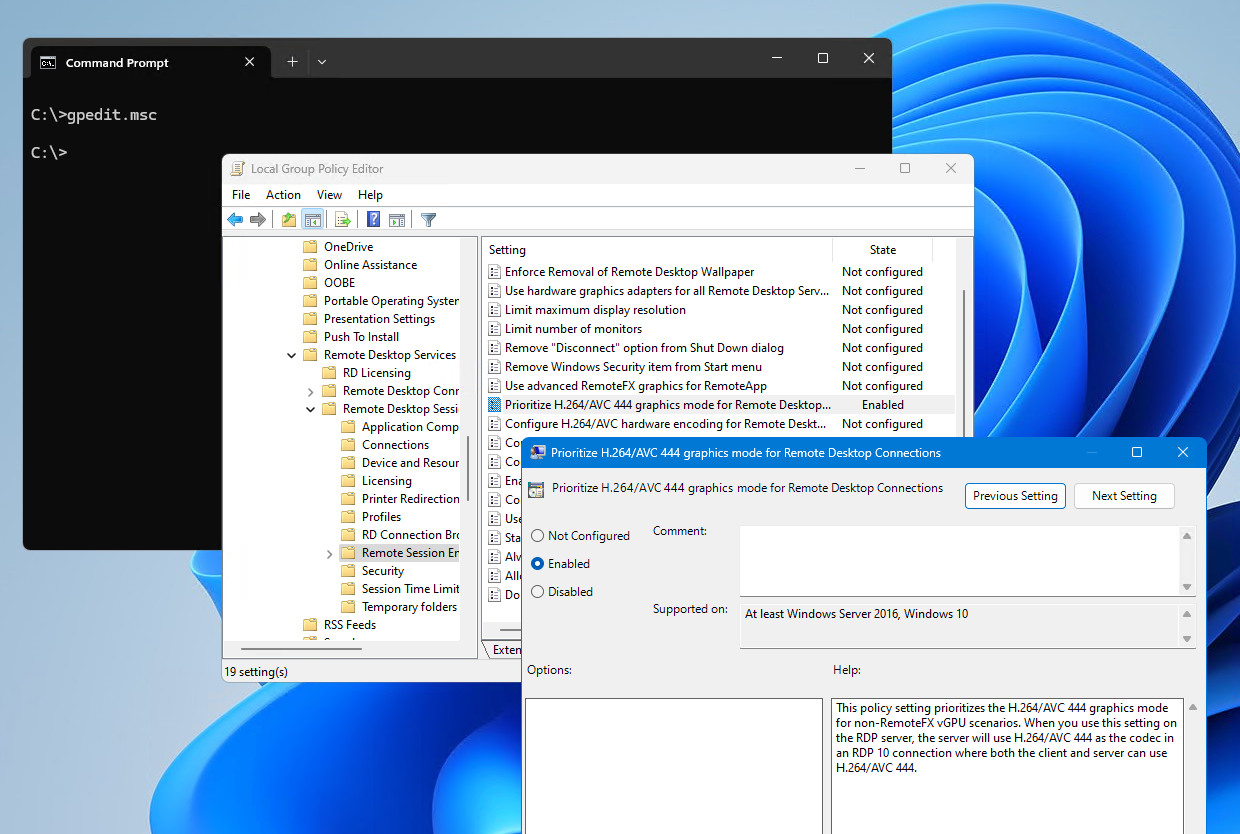Click the Next Setting button
The width and height of the screenshot is (1240, 834).
pyautogui.click(x=1124, y=496)
